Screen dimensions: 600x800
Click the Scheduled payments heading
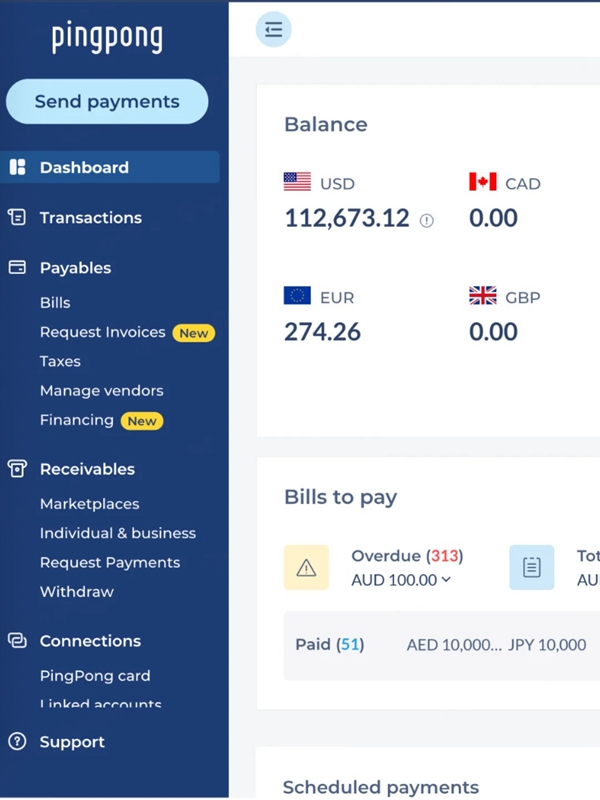(x=381, y=787)
